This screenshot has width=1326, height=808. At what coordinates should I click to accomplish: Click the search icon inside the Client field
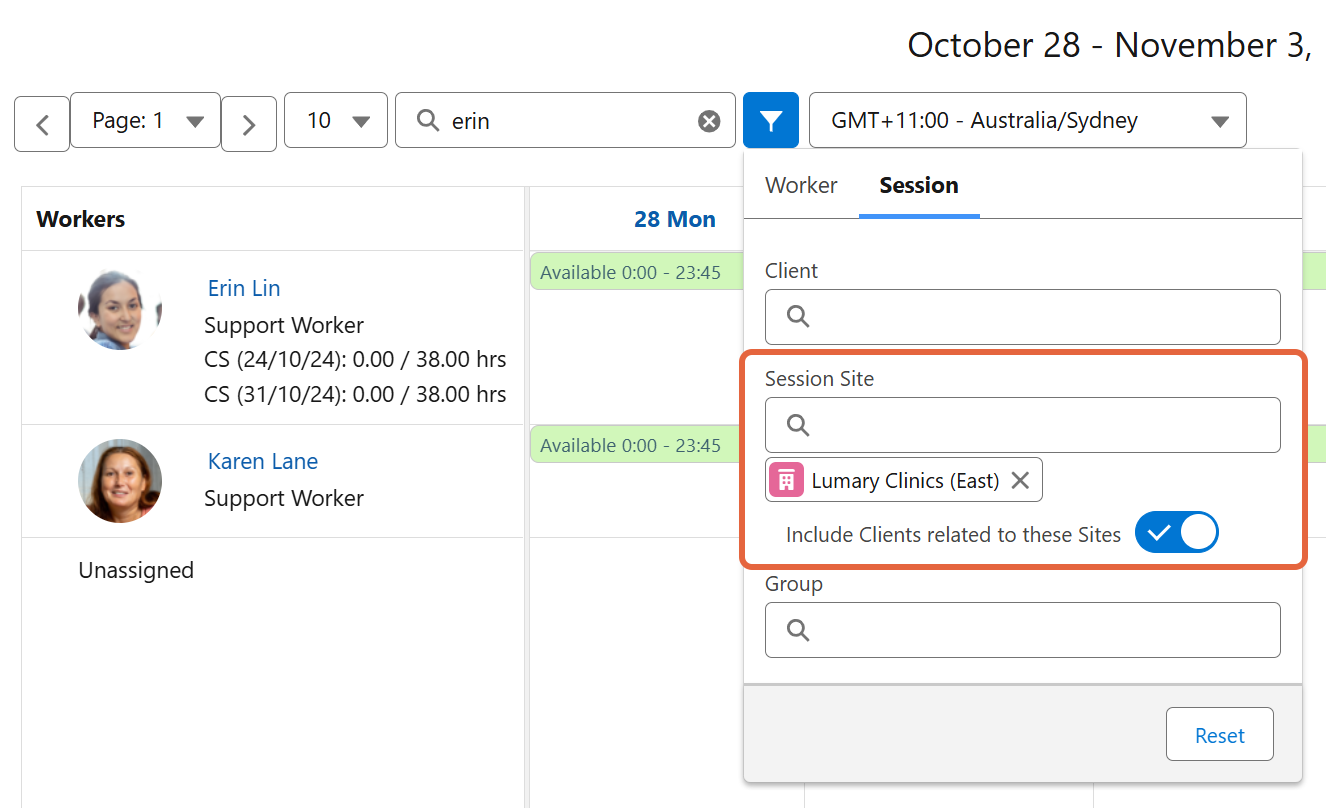click(796, 316)
